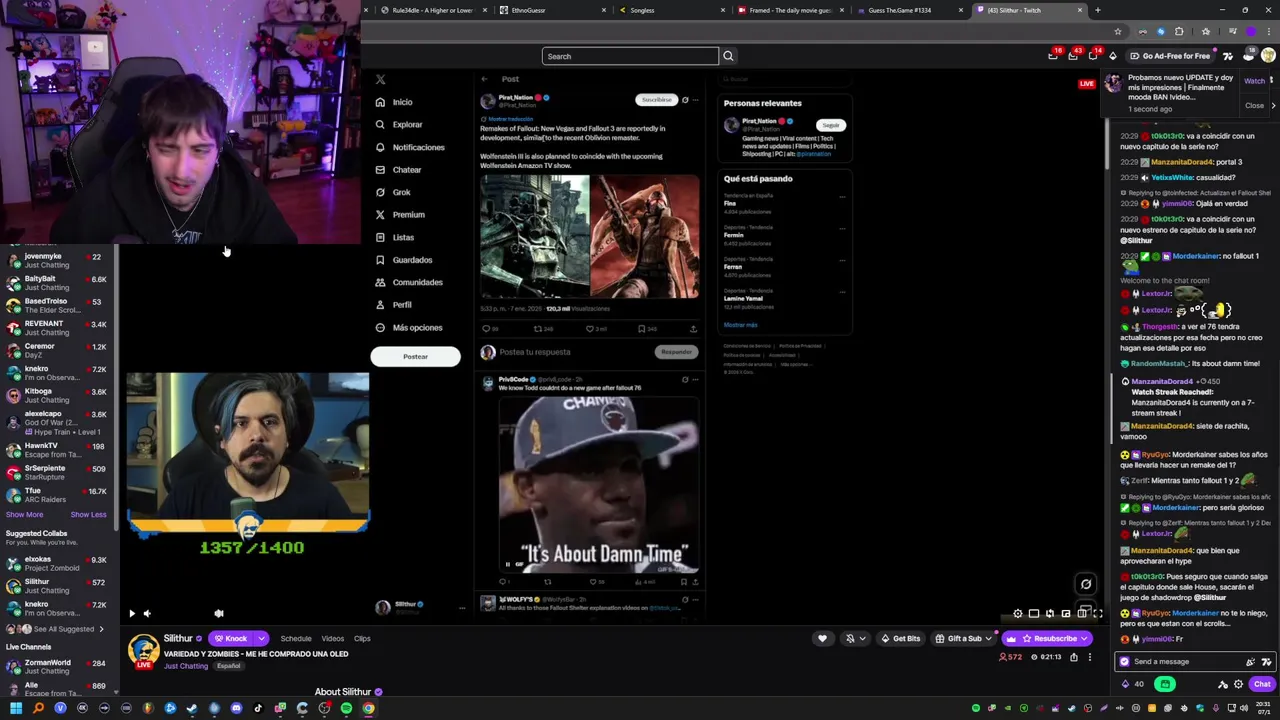Image resolution: width=1280 pixels, height=720 pixels.
Task: Open the Resuscribe dropdown chevron
Action: pyautogui.click(x=1084, y=638)
